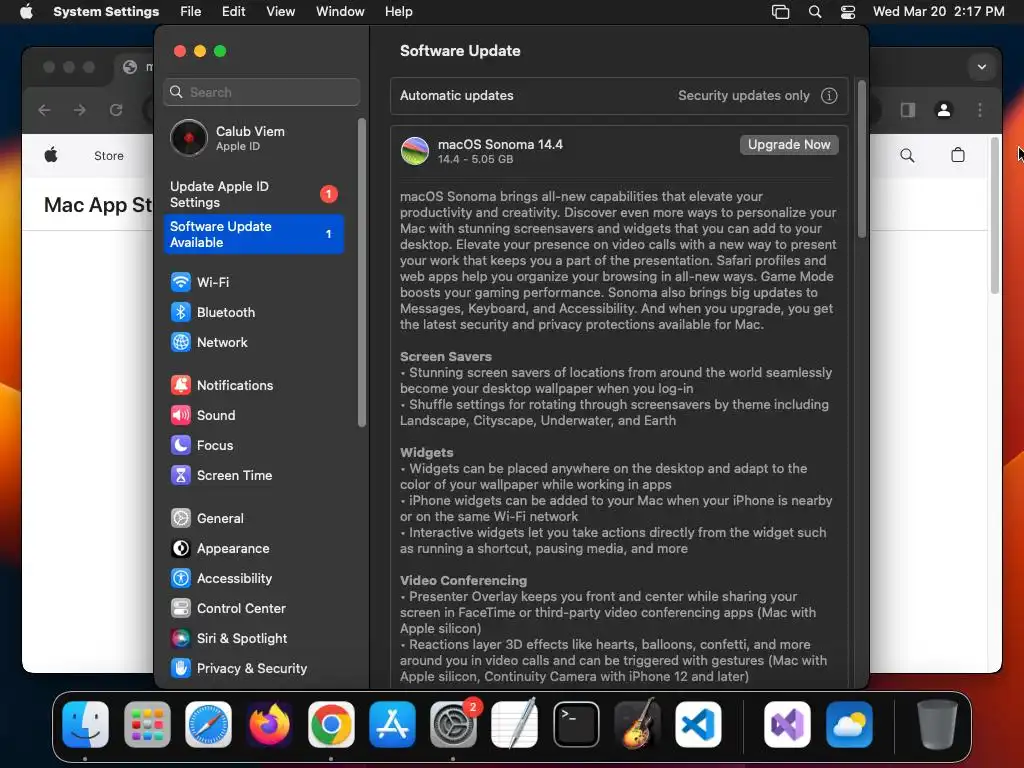
Task: Open System Settings from the Dock
Action: pyautogui.click(x=453, y=725)
